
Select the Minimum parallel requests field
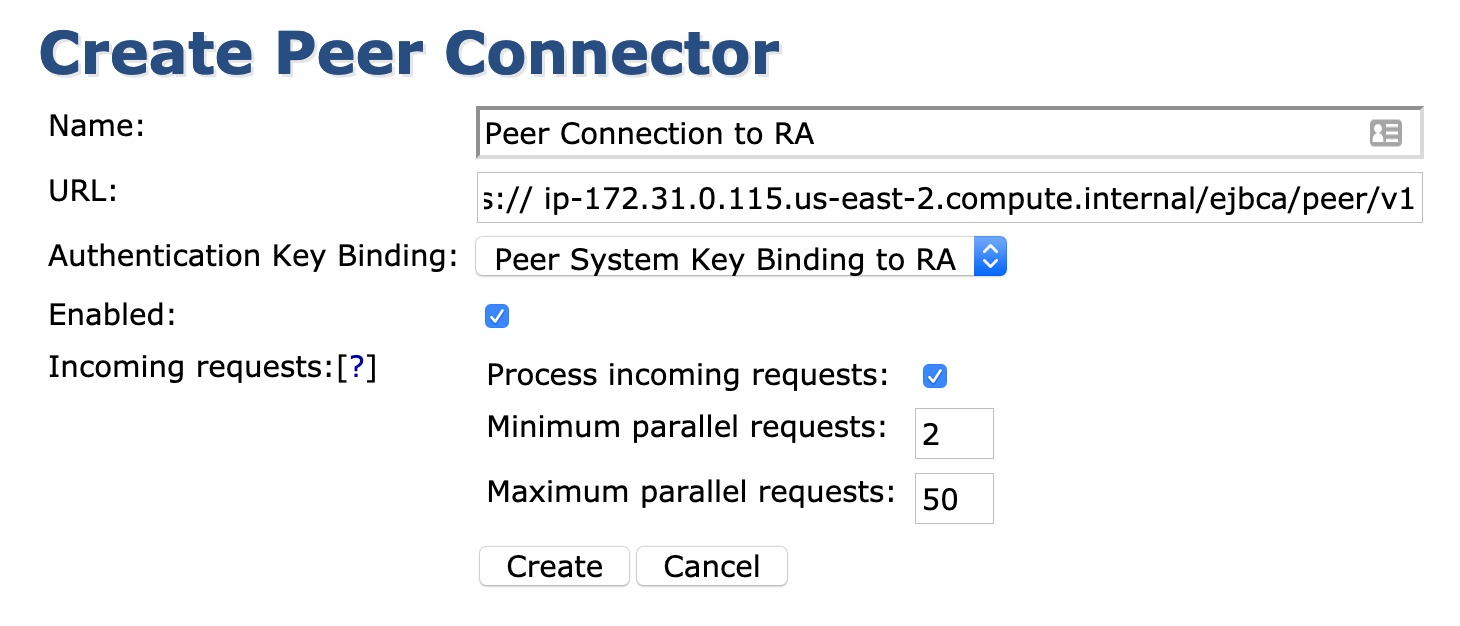tap(954, 434)
